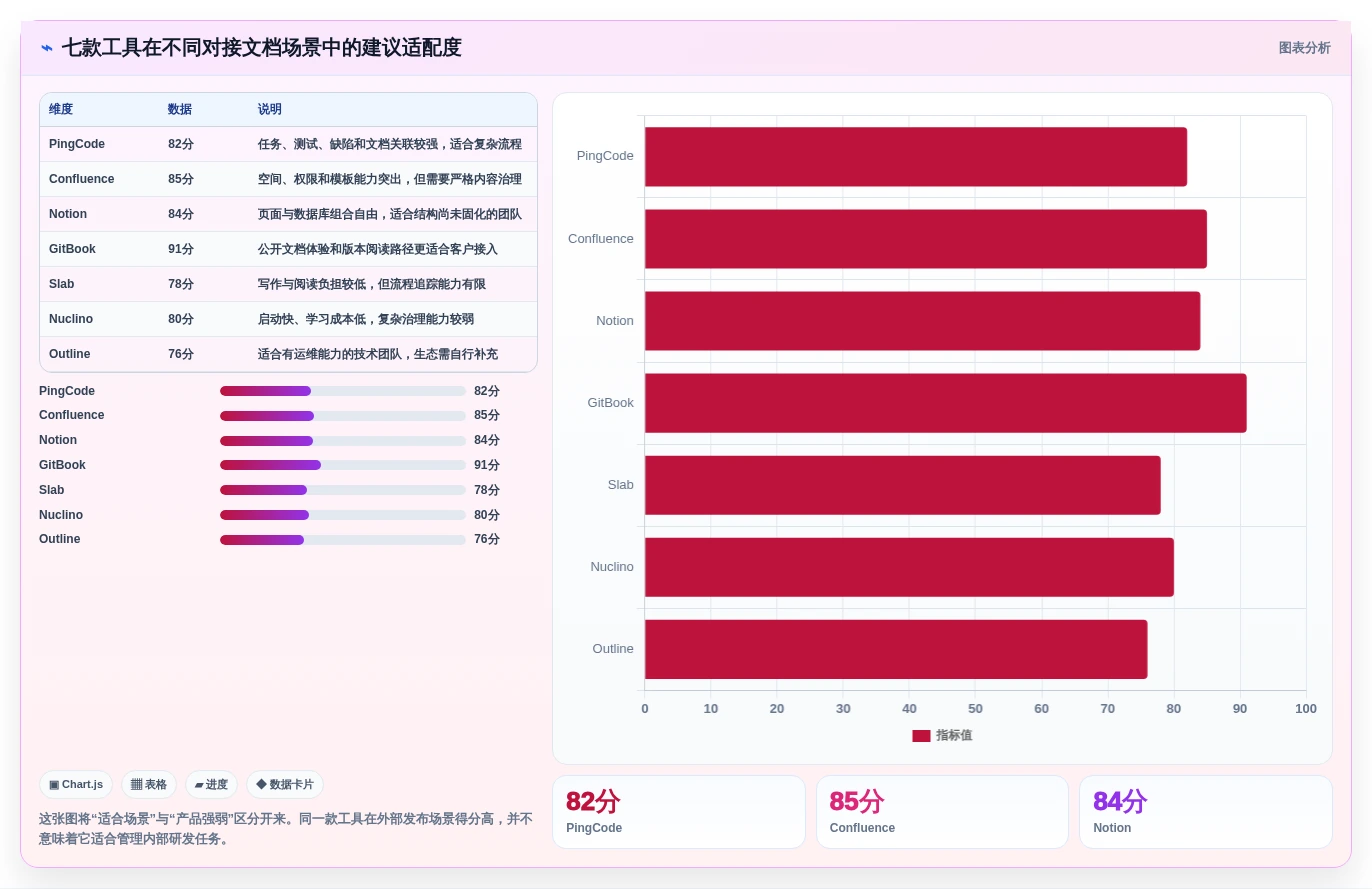Click Notion row in the table

[x=288, y=214]
